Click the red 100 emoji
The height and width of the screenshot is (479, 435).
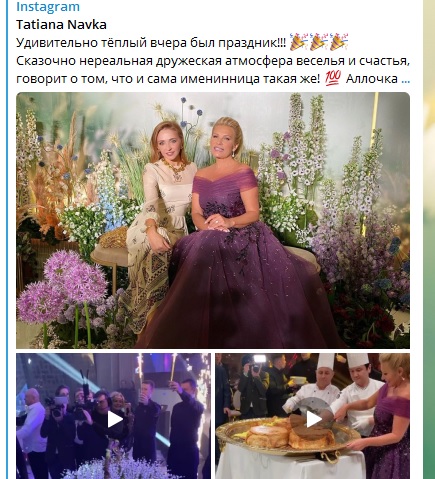[333, 79]
